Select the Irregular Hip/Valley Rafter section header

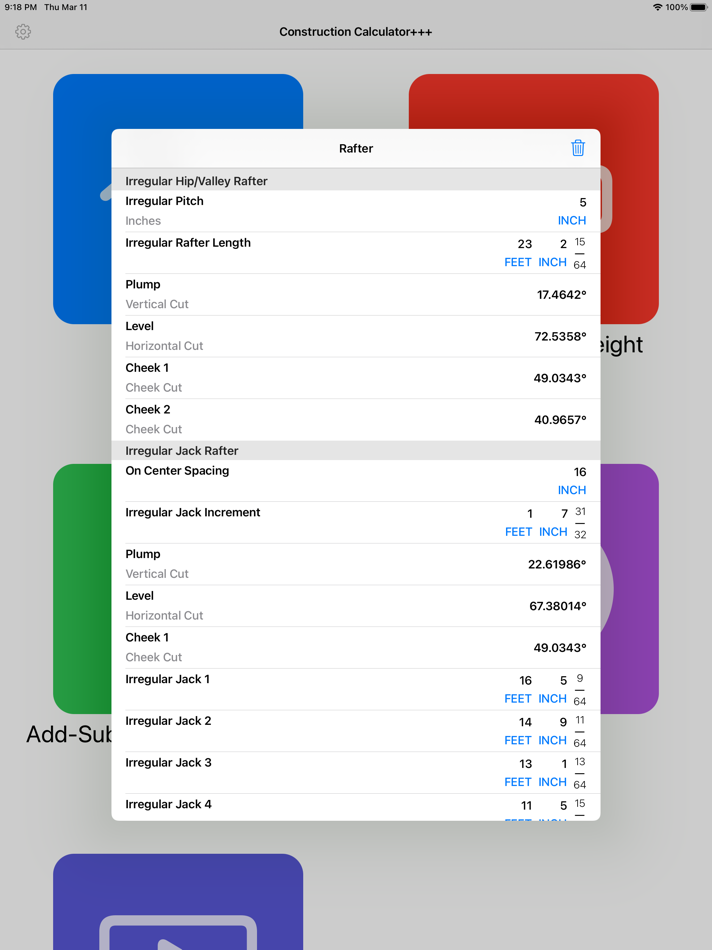point(196,181)
